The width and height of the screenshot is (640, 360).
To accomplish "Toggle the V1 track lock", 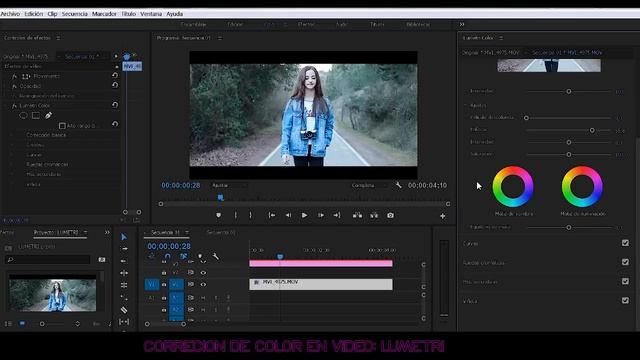I will tap(164, 284).
